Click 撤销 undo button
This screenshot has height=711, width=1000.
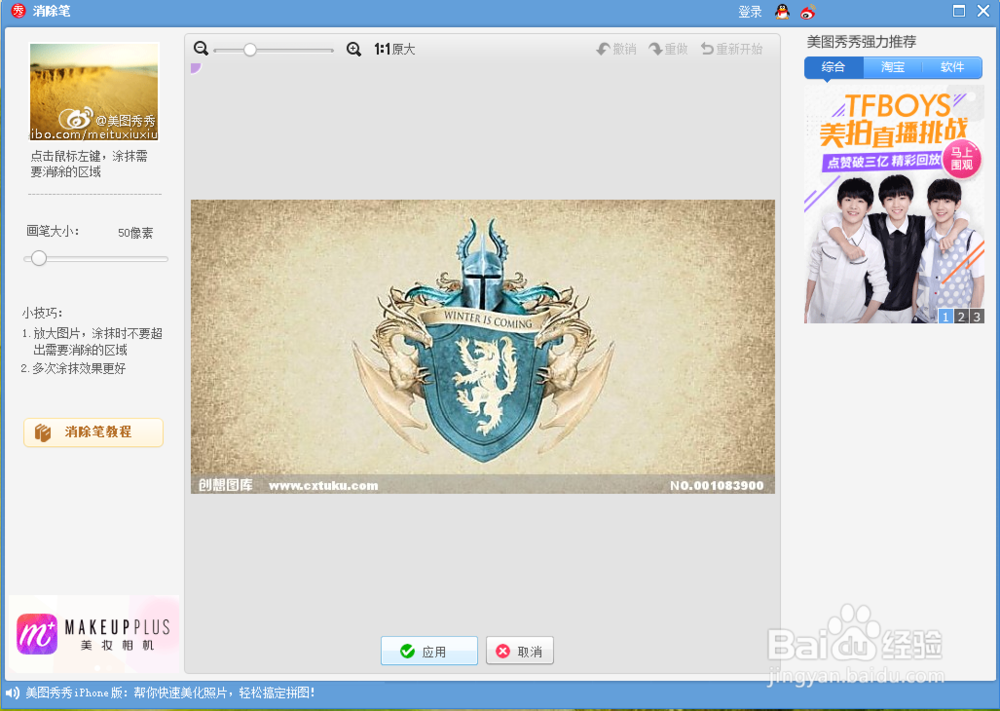tap(616, 49)
